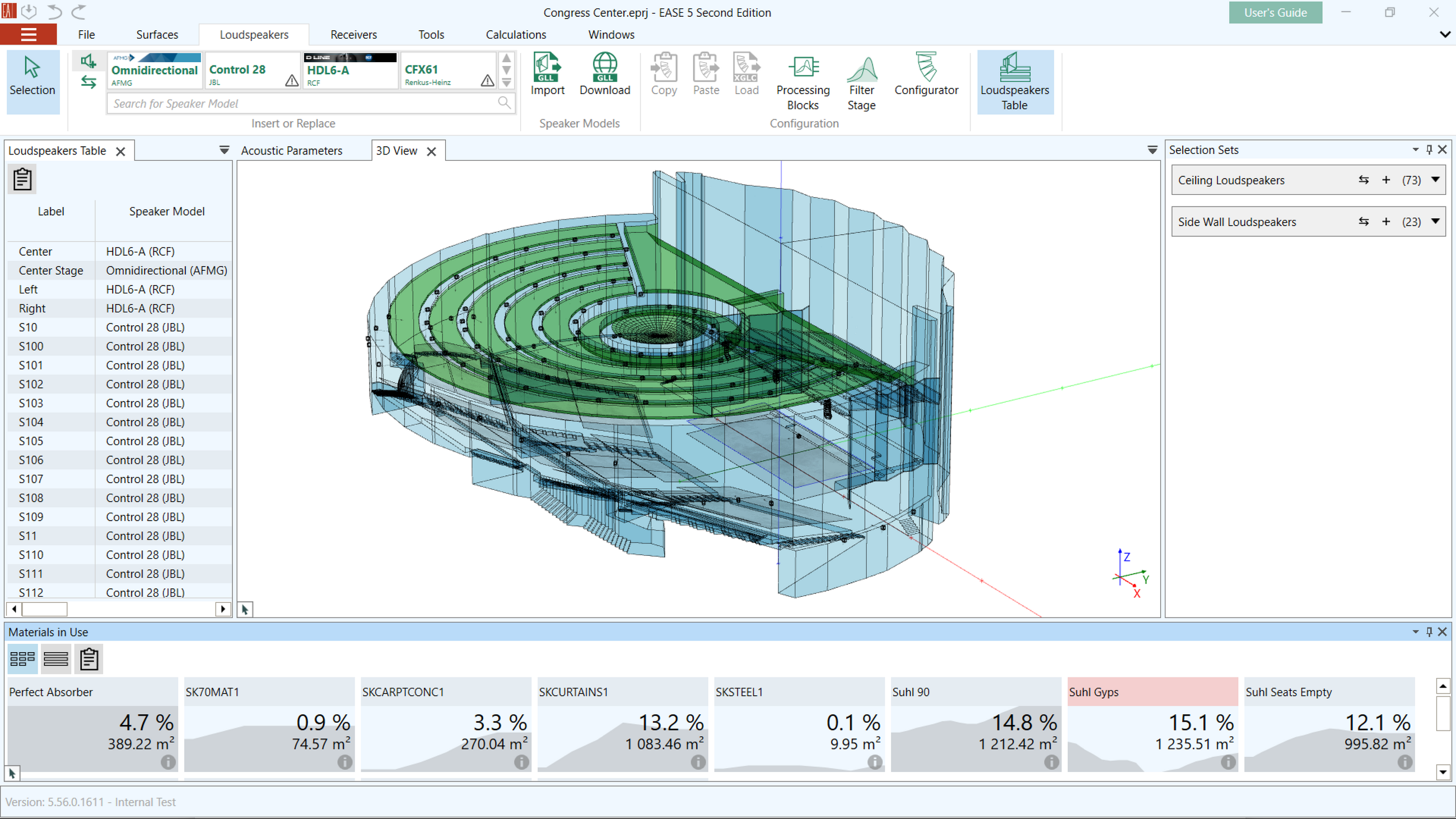1456x819 pixels.
Task: Click the replace speaker arrows icon
Action: [x=88, y=82]
